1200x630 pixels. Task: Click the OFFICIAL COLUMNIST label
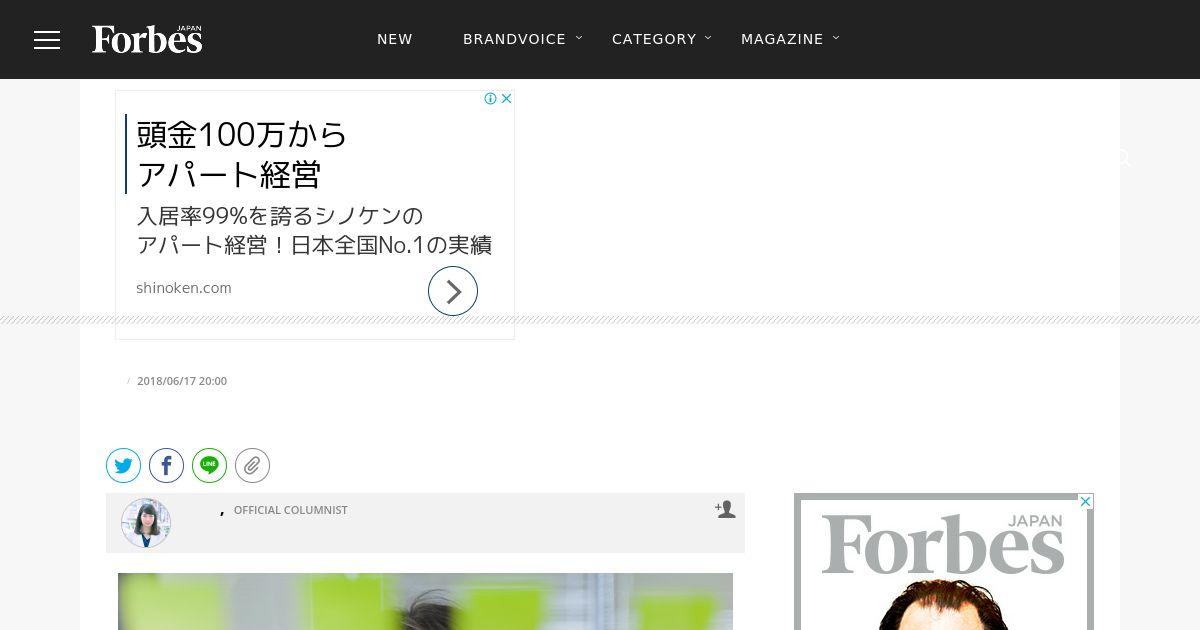point(291,510)
